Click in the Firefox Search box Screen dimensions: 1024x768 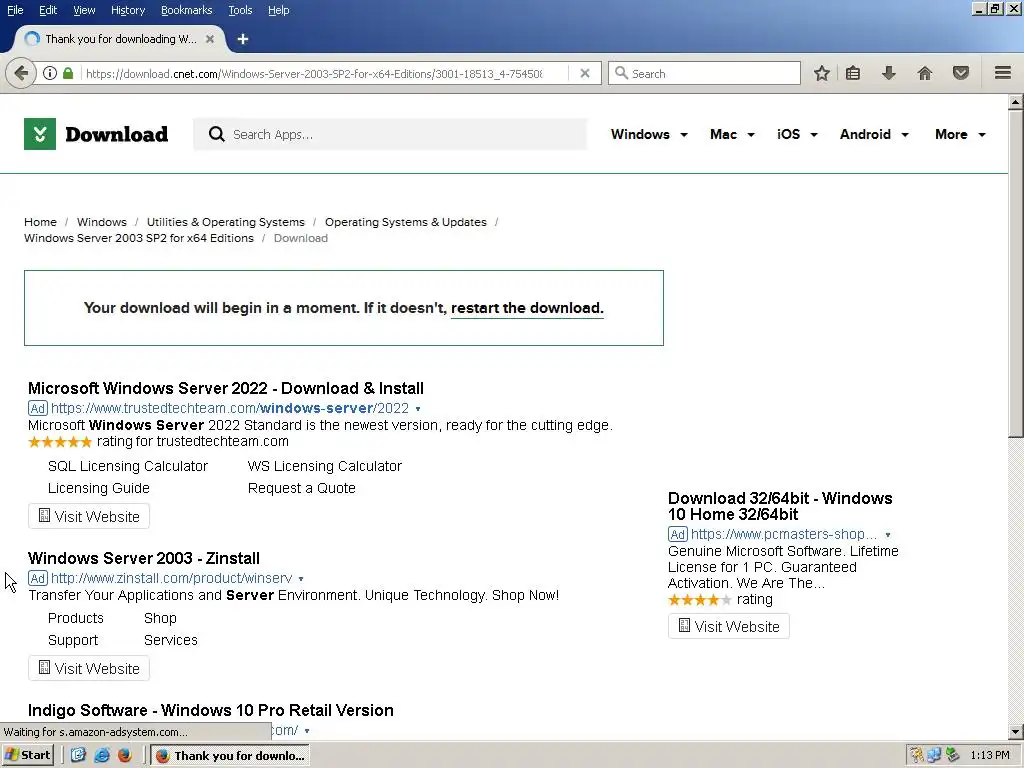tap(704, 73)
